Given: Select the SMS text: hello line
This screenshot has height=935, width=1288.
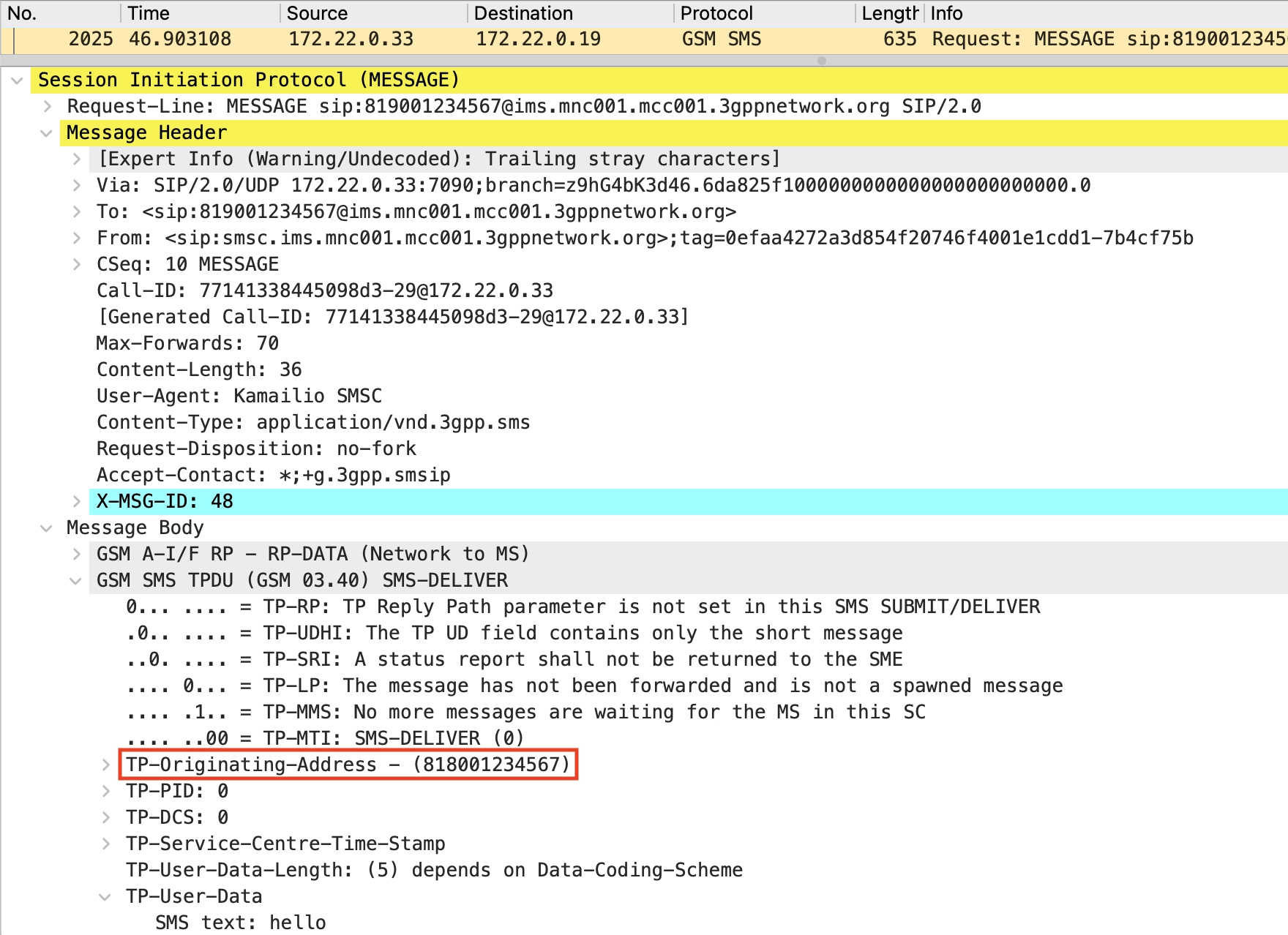Looking at the screenshot, I should click(240, 923).
